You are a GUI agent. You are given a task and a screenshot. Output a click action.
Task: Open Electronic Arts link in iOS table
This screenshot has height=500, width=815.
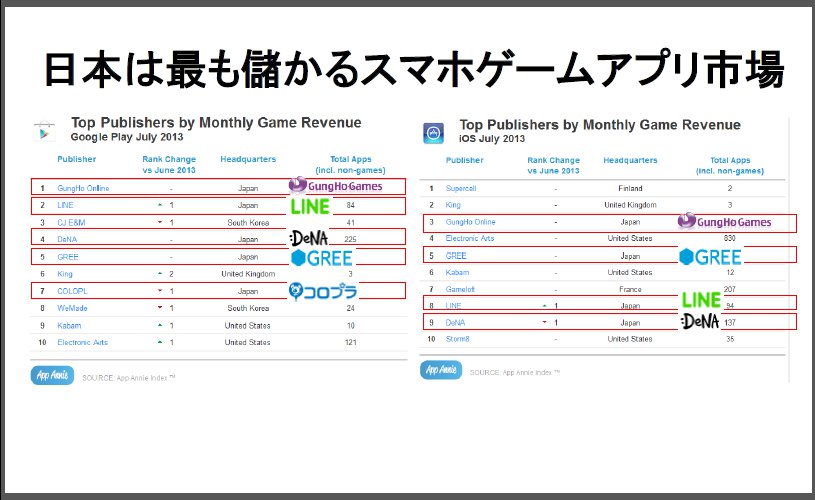point(470,238)
